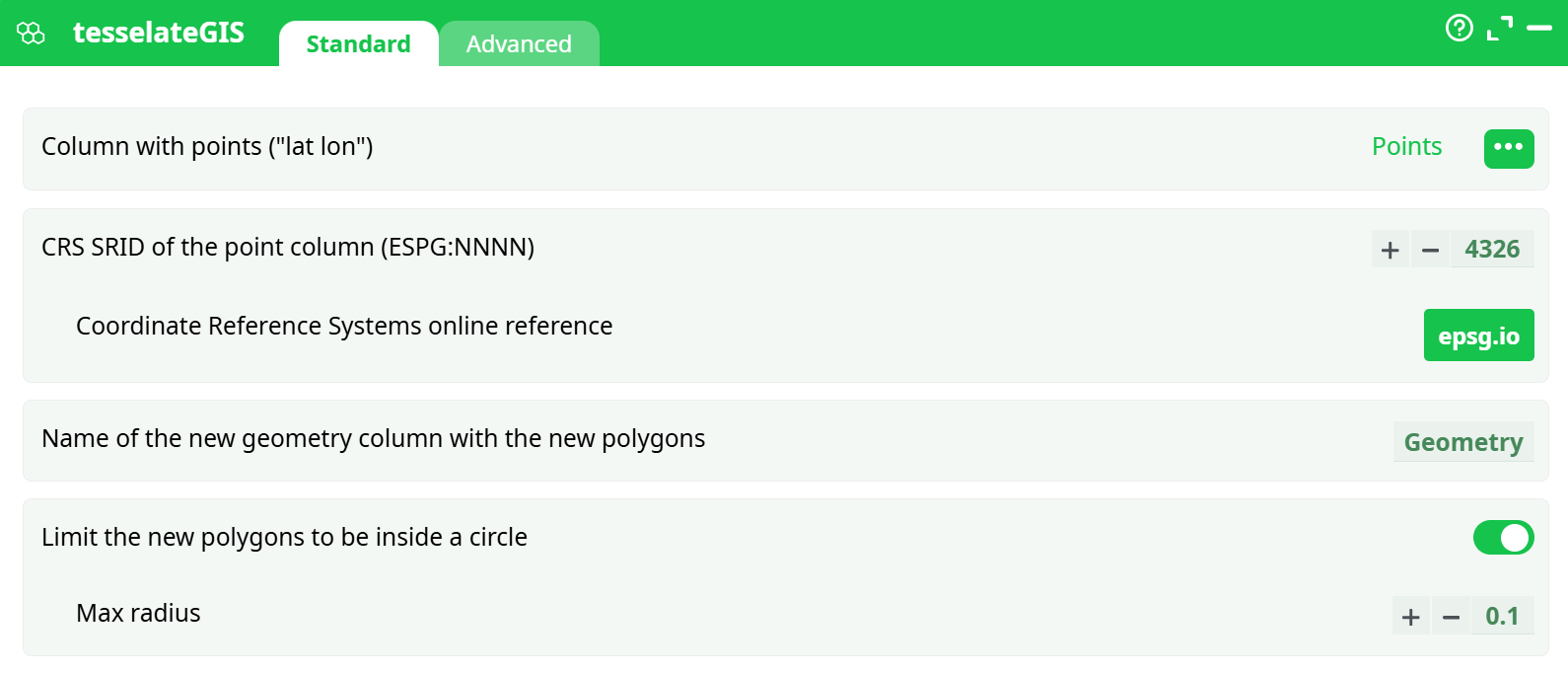The image size is (1568, 673).
Task: Click the Geometry column name field
Action: pyautogui.click(x=1463, y=442)
